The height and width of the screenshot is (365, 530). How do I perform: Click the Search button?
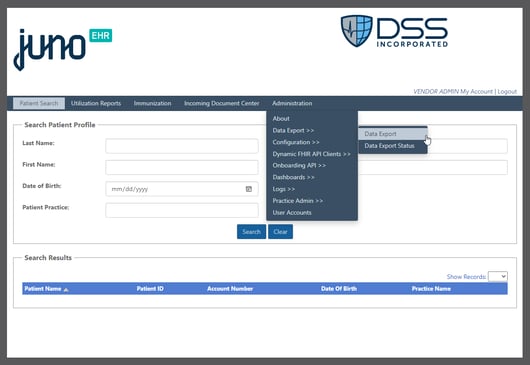[251, 232]
